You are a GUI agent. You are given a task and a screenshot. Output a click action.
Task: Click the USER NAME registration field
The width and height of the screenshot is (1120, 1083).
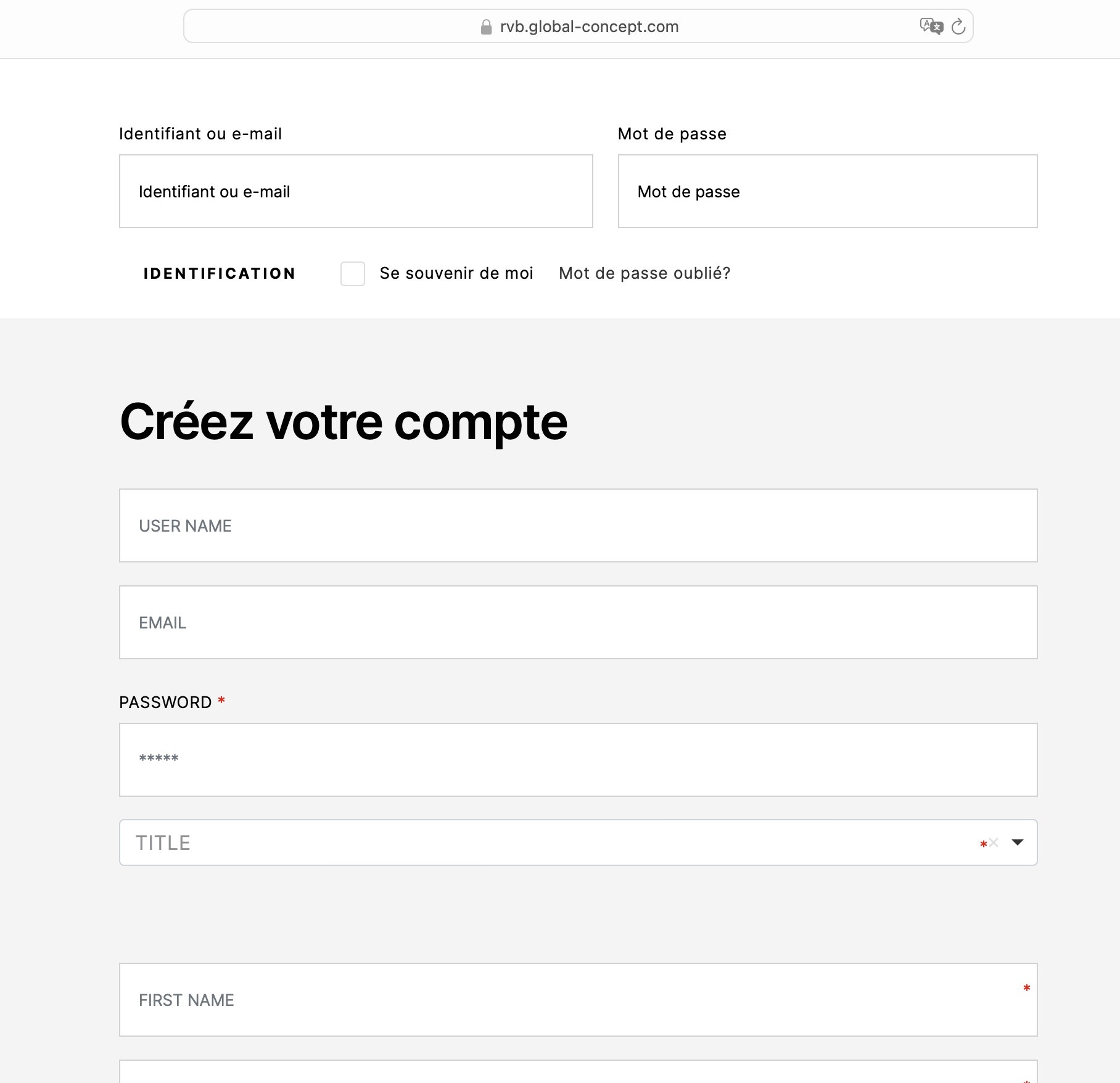(579, 525)
